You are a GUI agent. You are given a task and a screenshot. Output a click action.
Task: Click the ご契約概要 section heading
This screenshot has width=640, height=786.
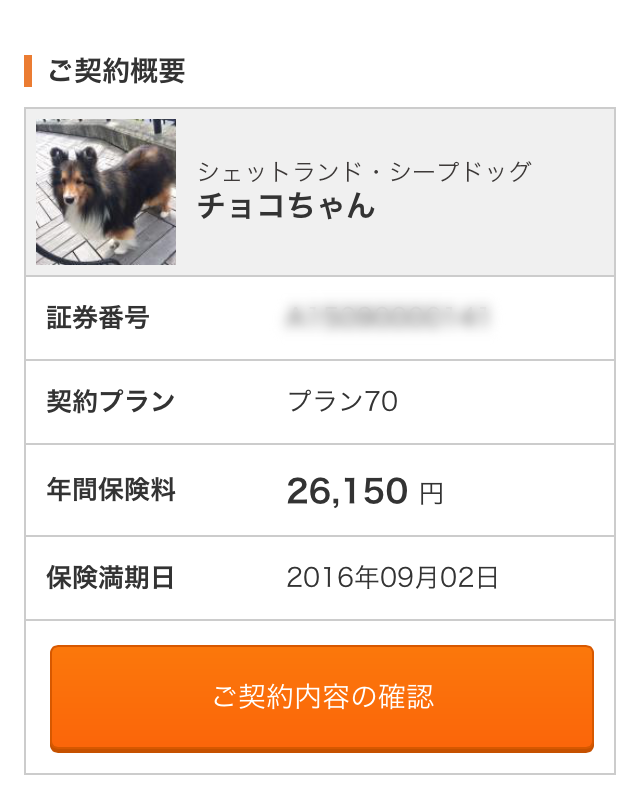click(x=116, y=71)
